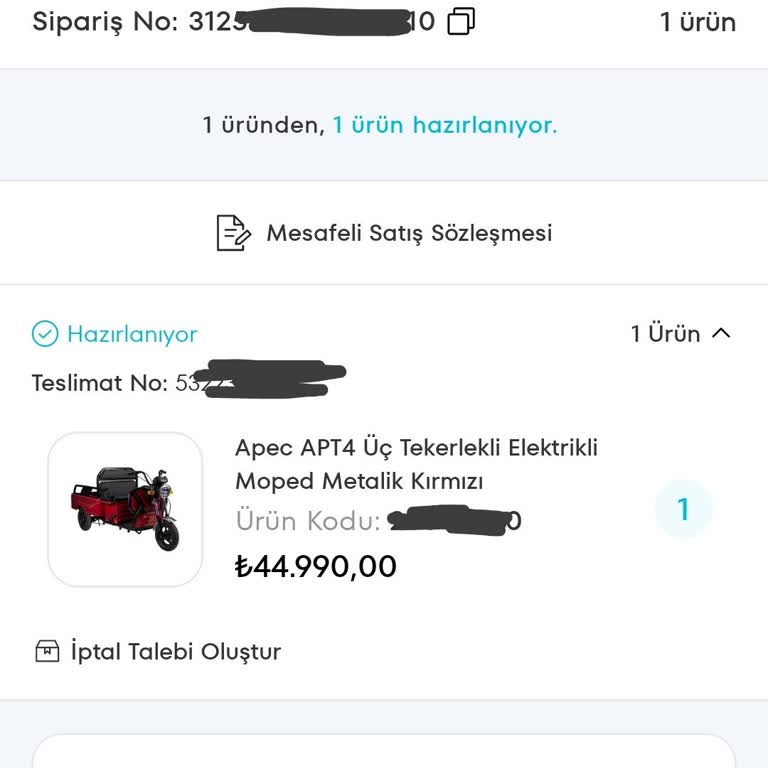Click the Sipariş No label
This screenshot has height=768, width=768.
click(106, 22)
